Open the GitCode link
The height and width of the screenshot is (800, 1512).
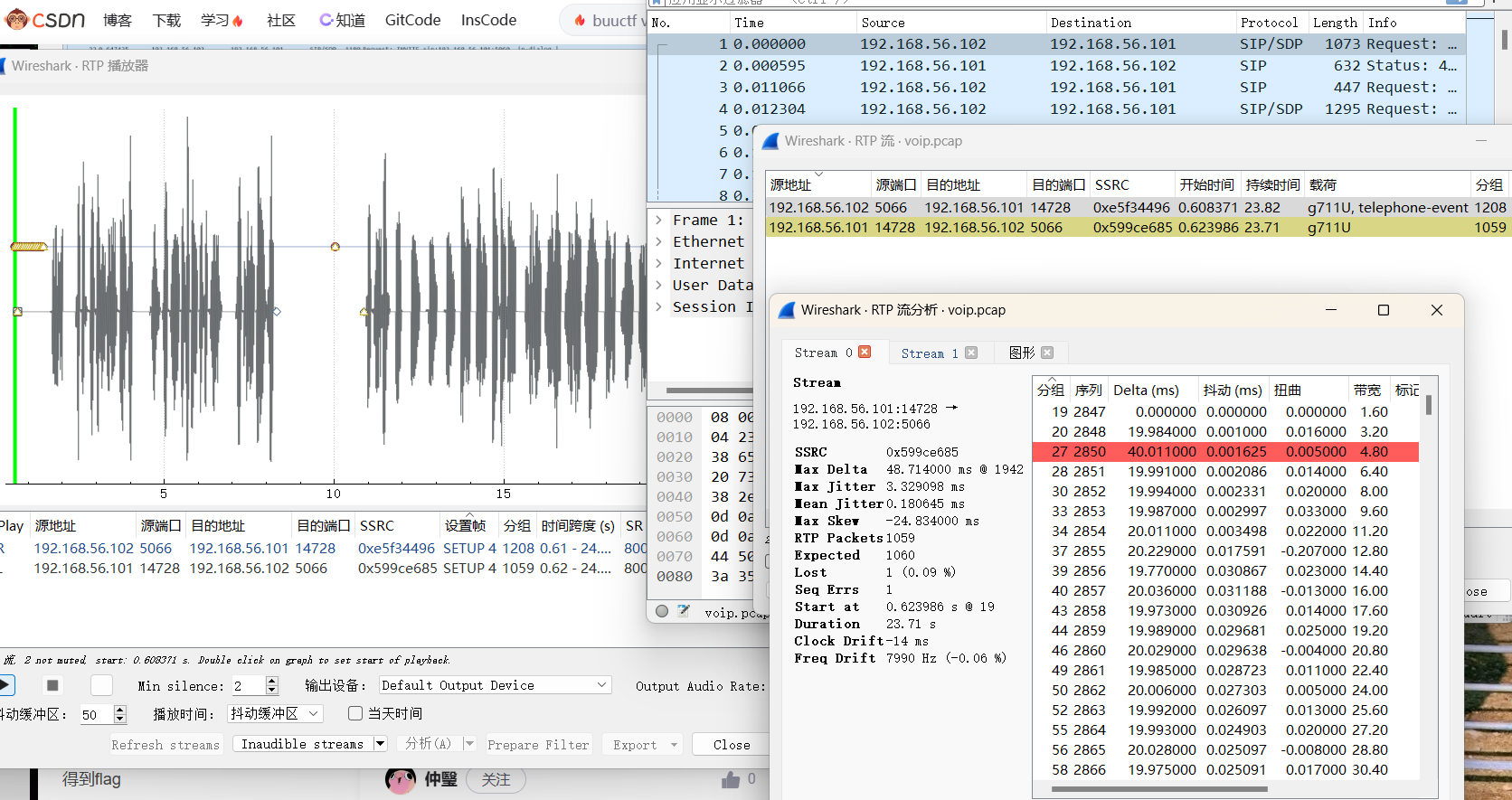pyautogui.click(x=412, y=20)
